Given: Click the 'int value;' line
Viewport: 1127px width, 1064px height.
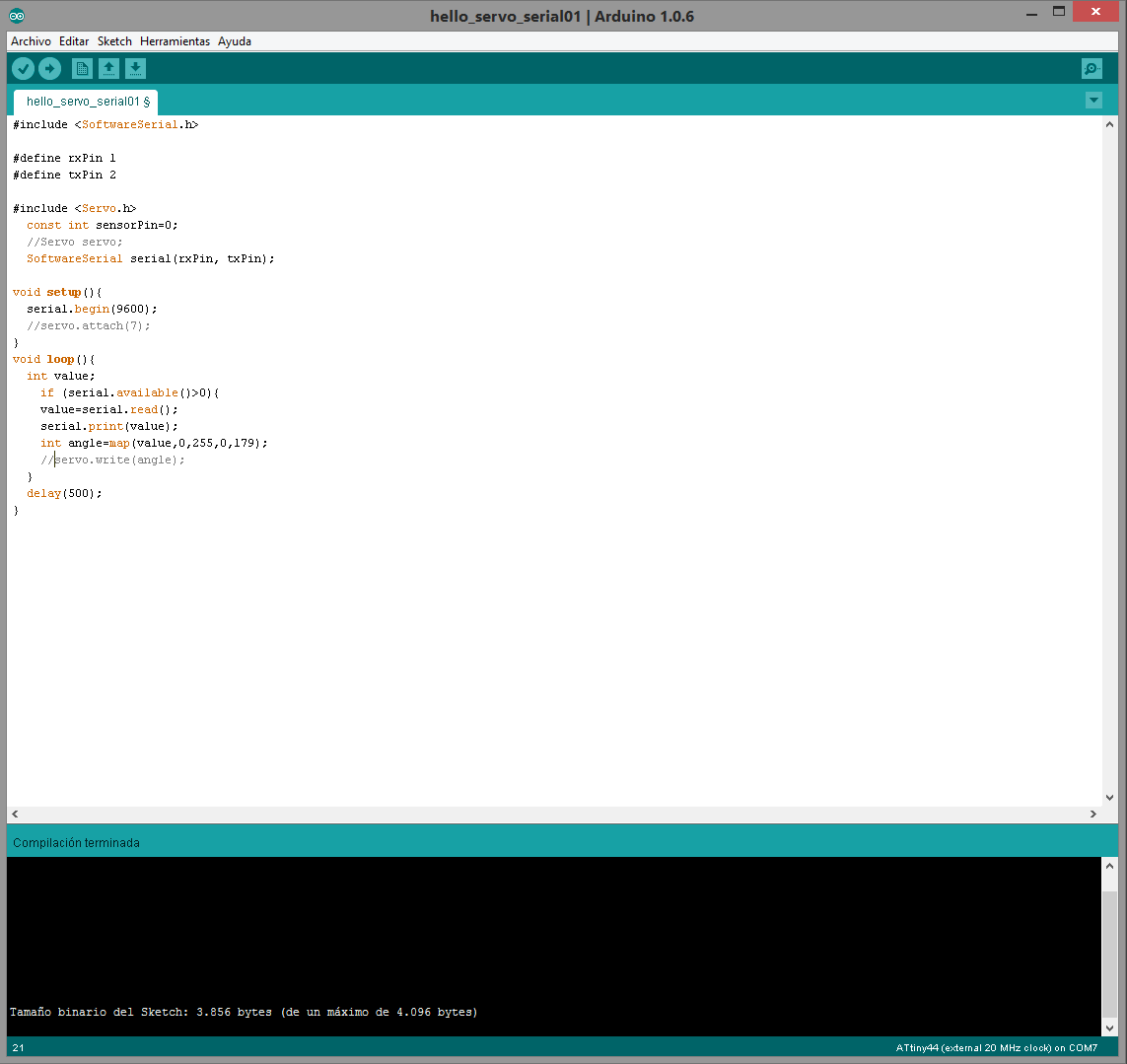Looking at the screenshot, I should click(61, 376).
